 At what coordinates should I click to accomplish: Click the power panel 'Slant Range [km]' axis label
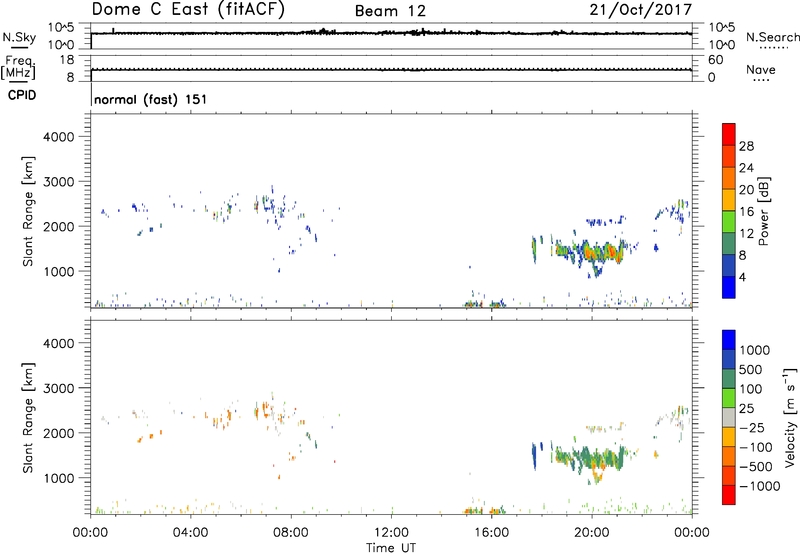click(28, 211)
